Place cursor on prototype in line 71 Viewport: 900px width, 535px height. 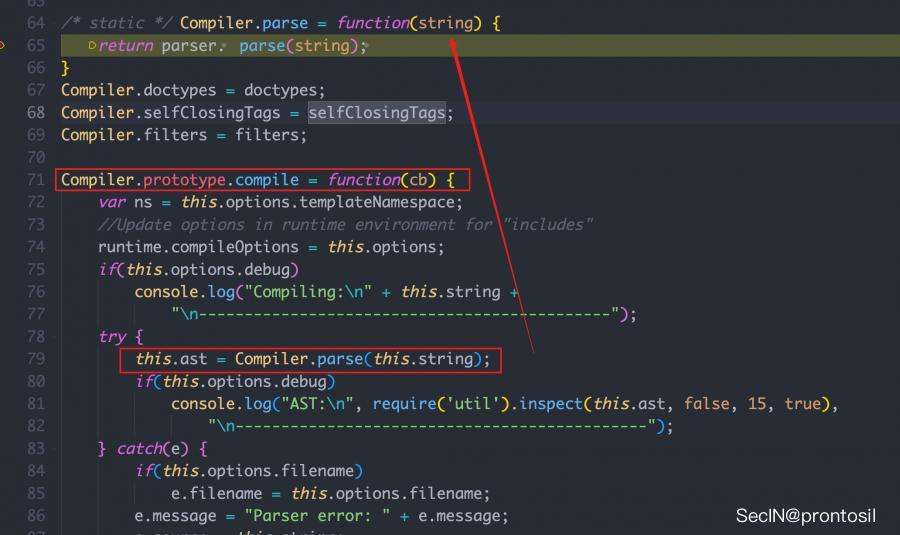185,180
